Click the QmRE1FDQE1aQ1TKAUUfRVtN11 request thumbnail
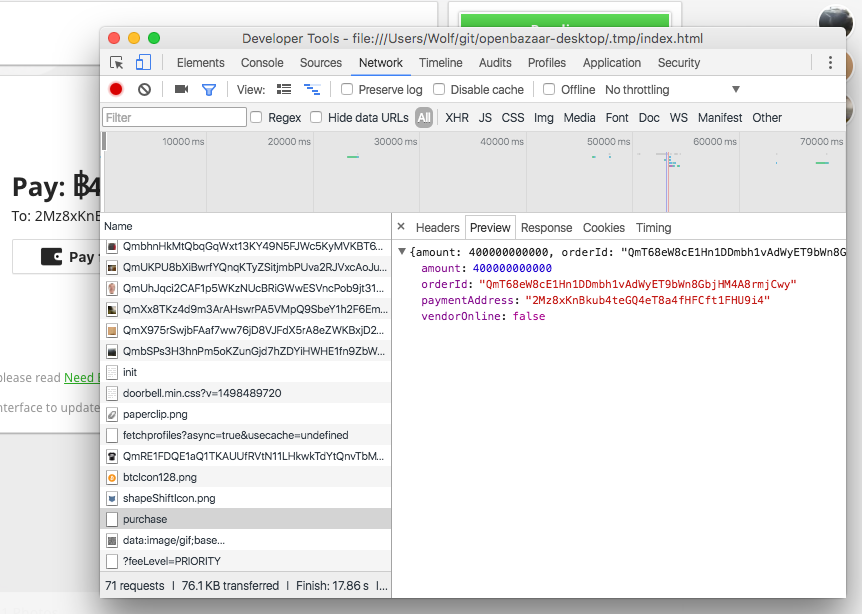Image resolution: width=862 pixels, height=614 pixels. tap(112, 456)
